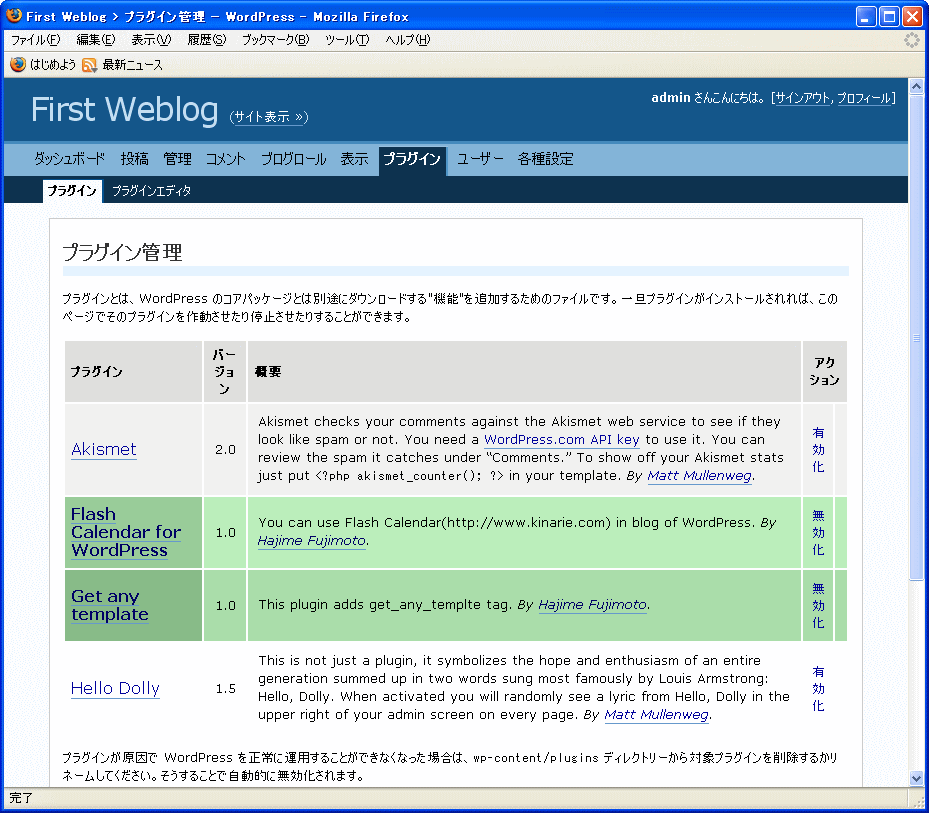This screenshot has height=813, width=929.
Task: Switch to the ダッシュボード tab
Action: tap(69, 159)
